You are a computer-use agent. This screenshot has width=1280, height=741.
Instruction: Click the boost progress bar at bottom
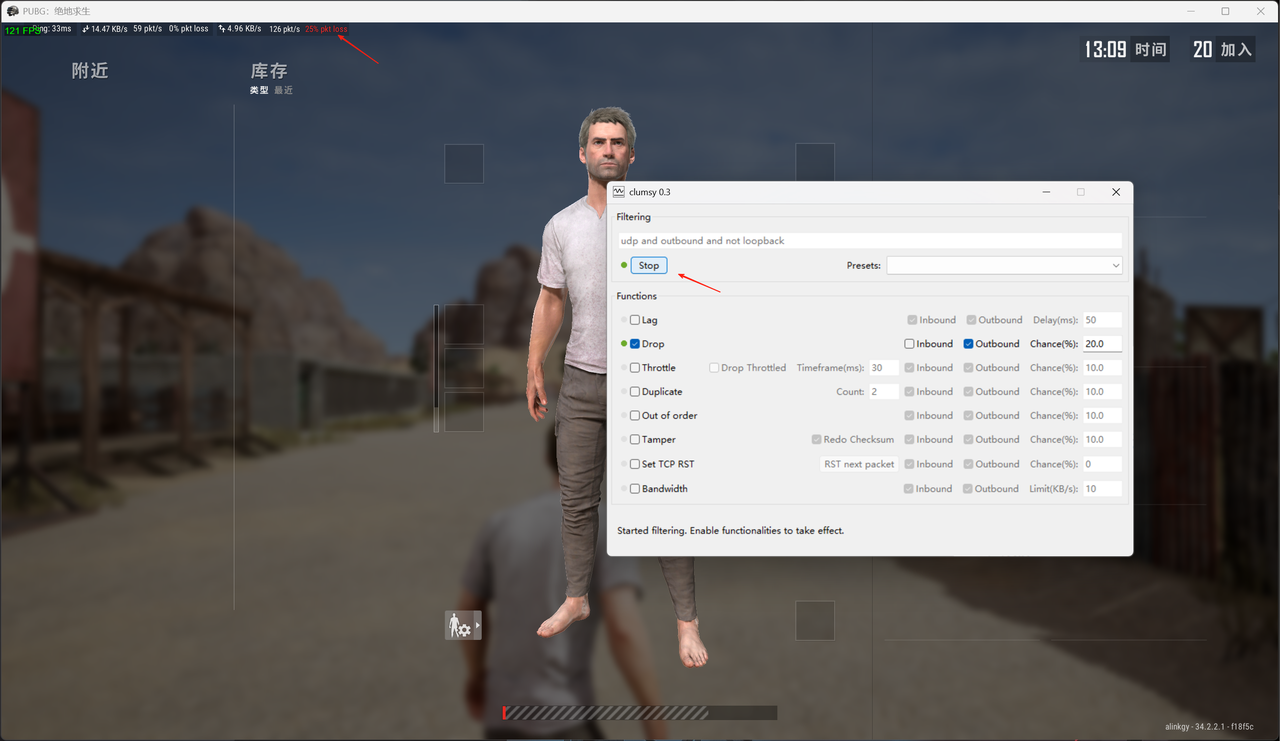[639, 713]
